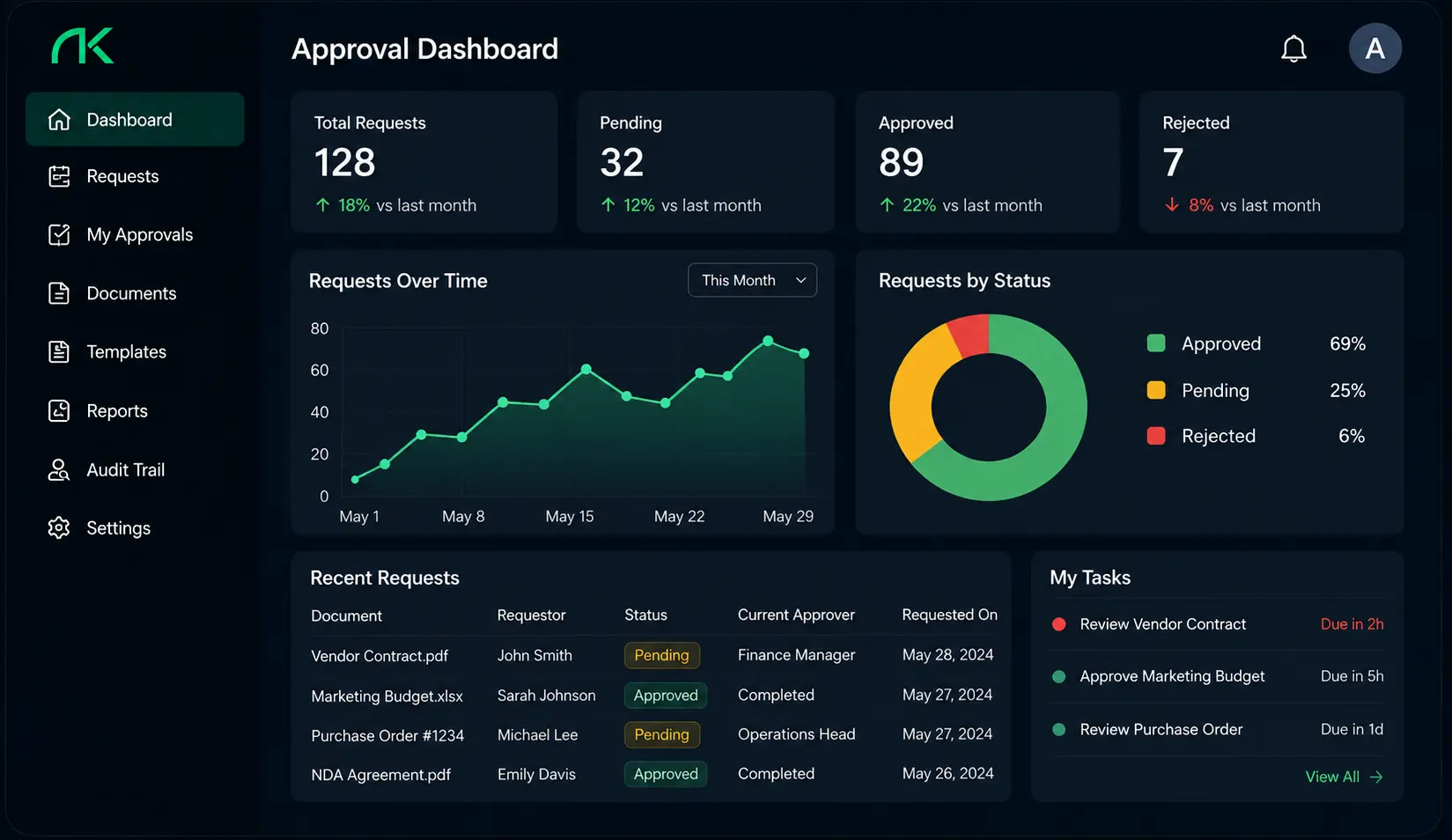The image size is (1452, 840).
Task: Click the Documents file icon
Action: [x=59, y=293]
